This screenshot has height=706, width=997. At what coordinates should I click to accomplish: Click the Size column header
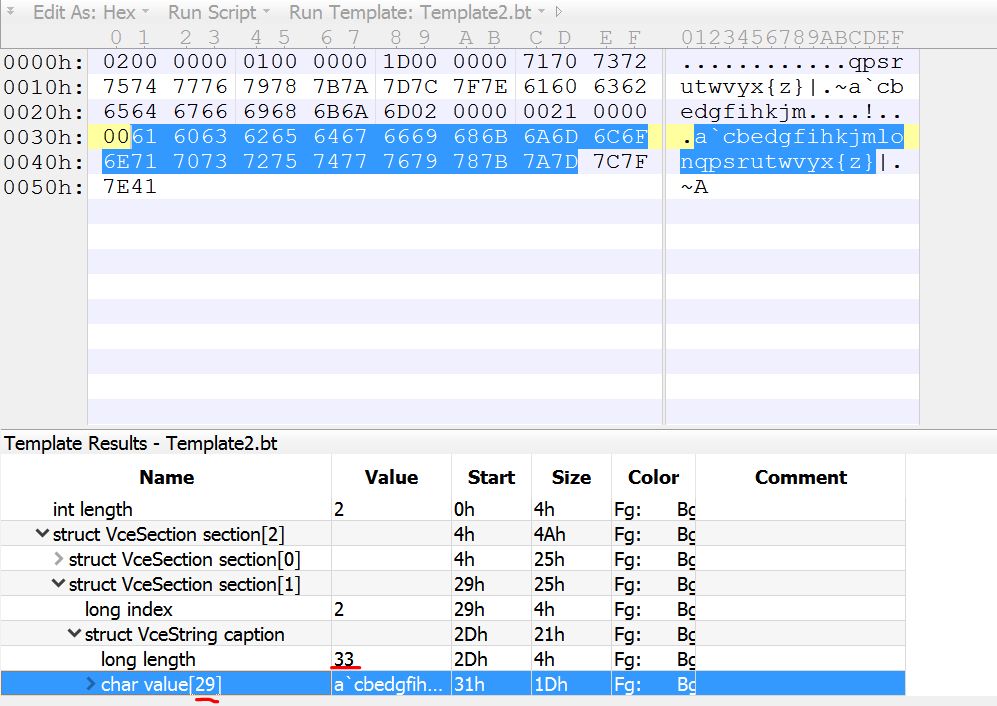coord(571,477)
